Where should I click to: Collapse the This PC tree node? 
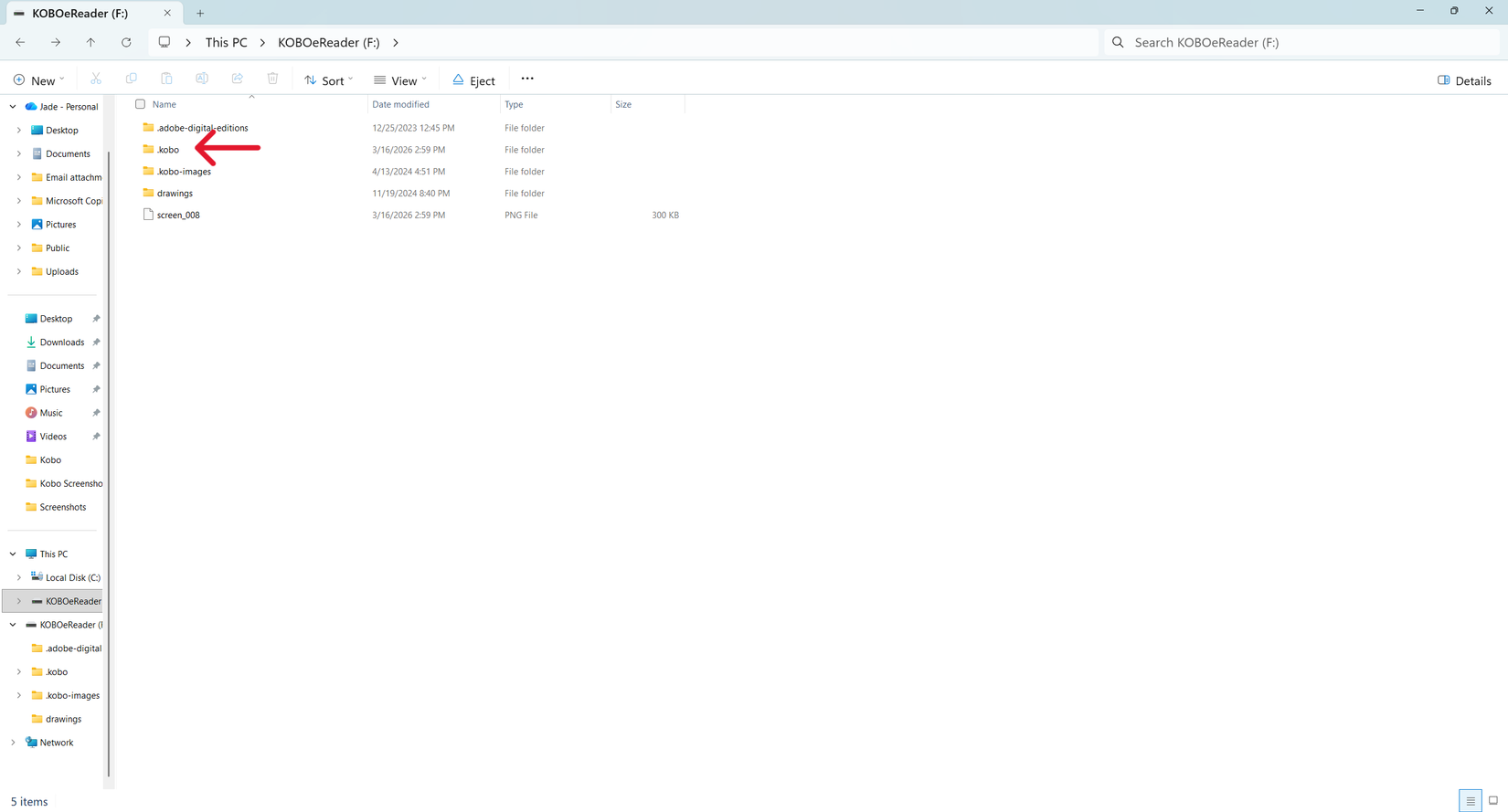[x=13, y=554]
